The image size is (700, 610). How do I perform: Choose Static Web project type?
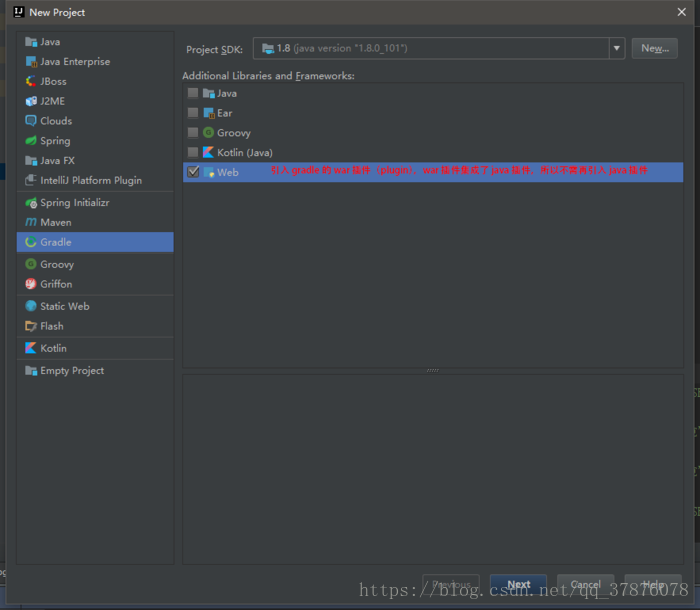pyautogui.click(x=95, y=306)
